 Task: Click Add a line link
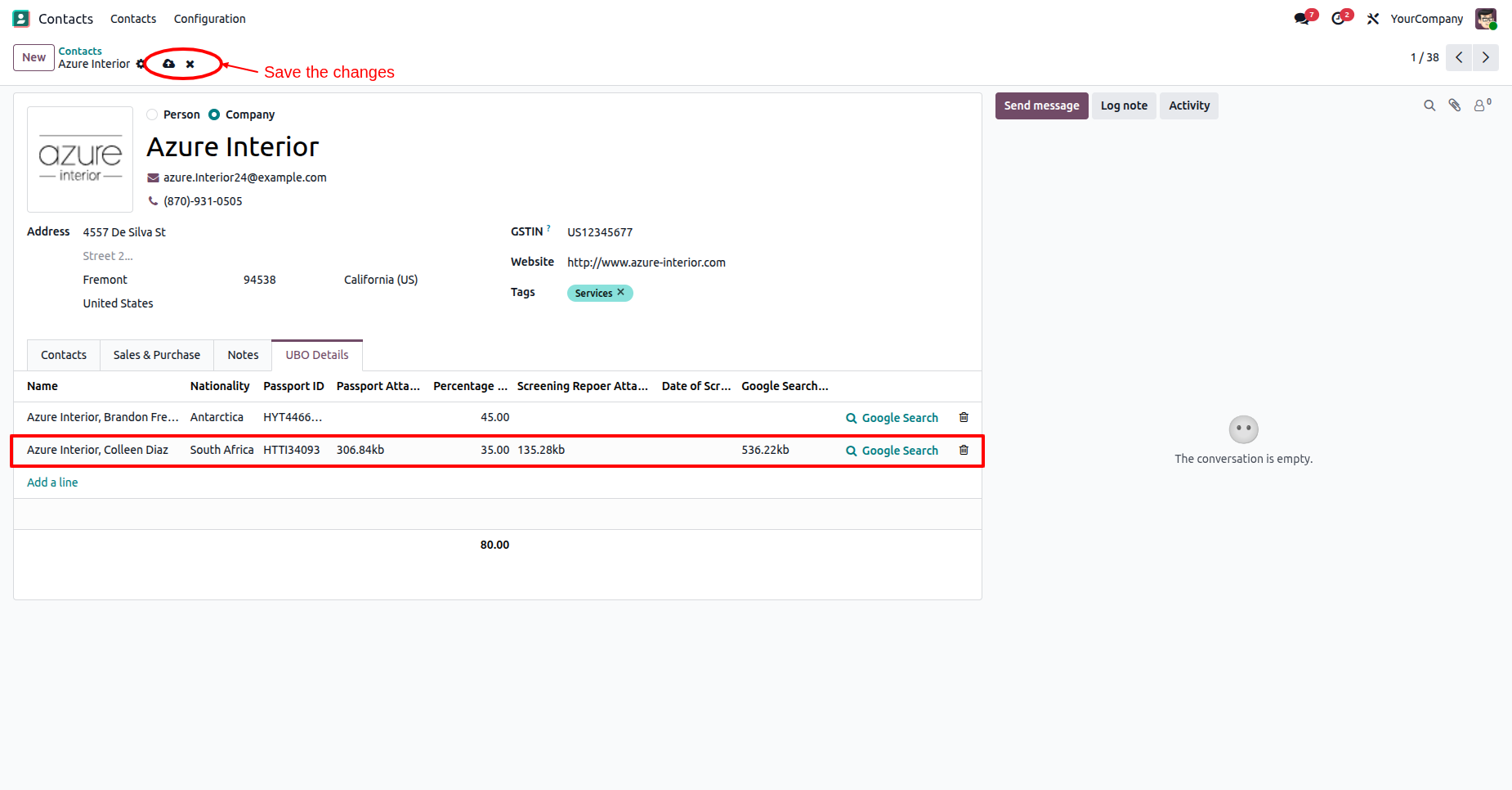click(52, 483)
